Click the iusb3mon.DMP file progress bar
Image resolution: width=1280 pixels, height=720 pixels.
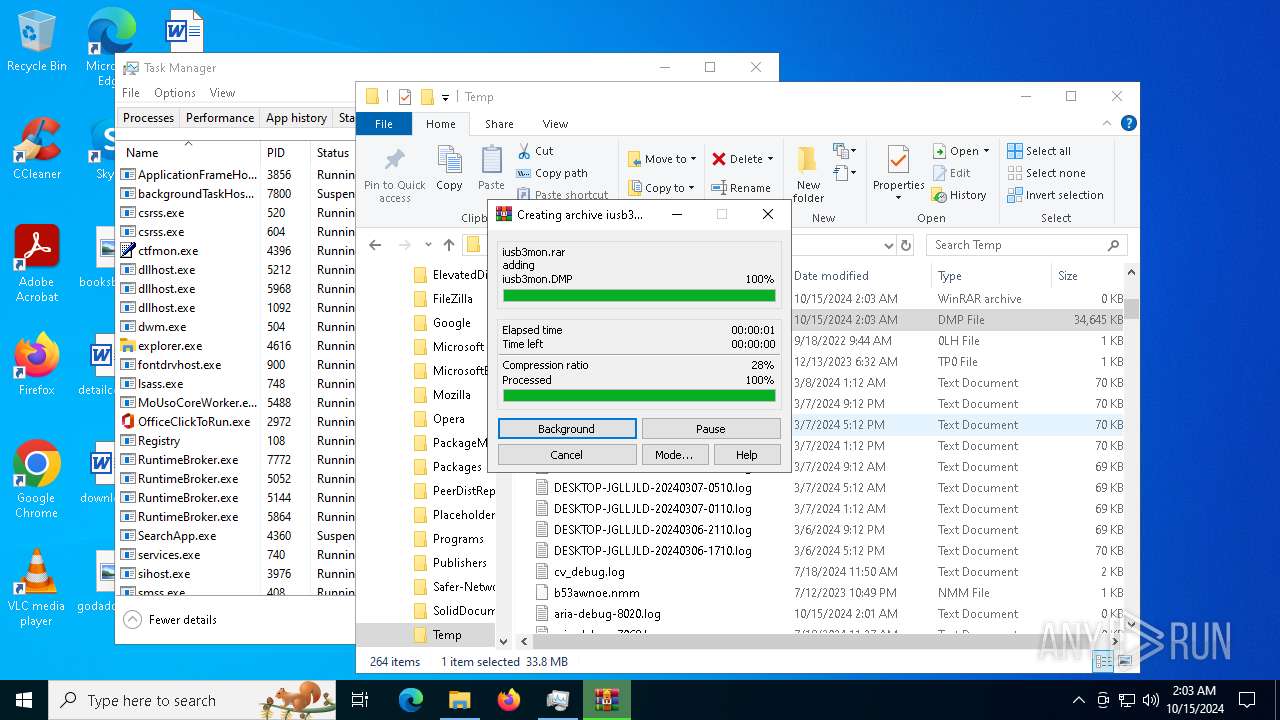tap(639, 295)
